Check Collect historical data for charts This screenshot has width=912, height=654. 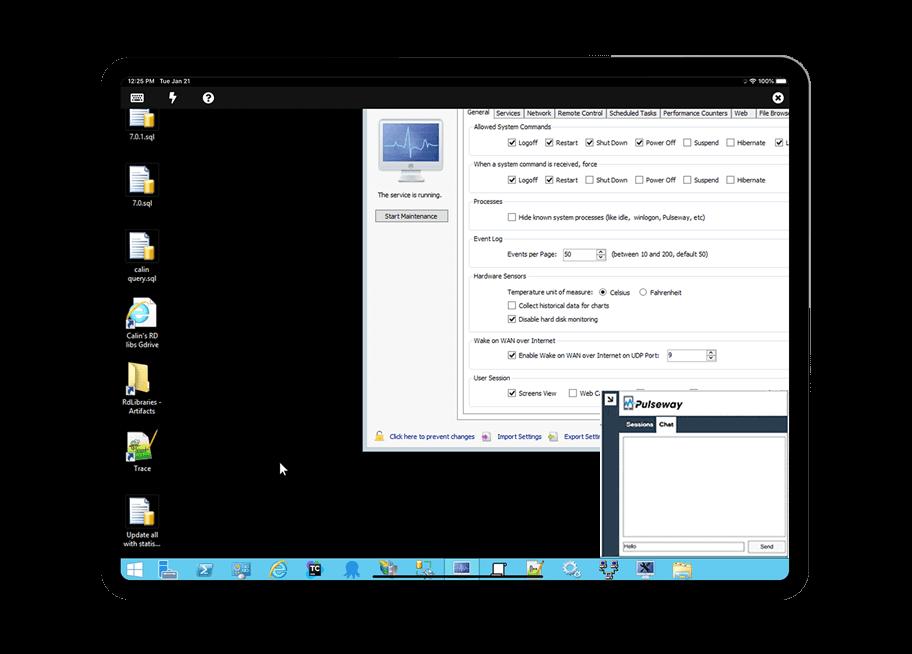pyautogui.click(x=512, y=305)
